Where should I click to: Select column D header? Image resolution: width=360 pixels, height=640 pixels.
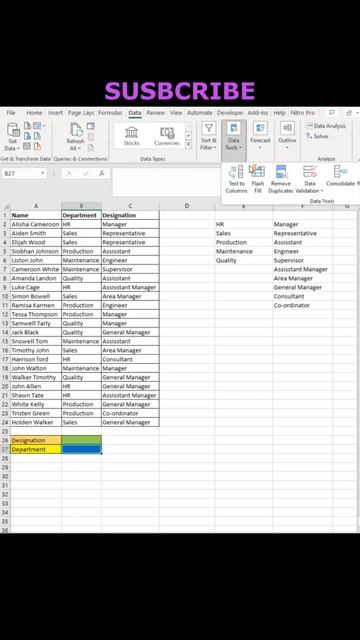pyautogui.click(x=187, y=206)
